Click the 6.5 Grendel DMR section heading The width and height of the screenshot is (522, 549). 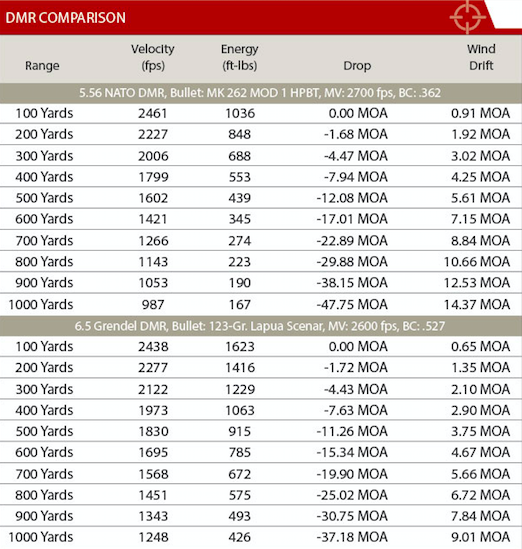click(260, 326)
